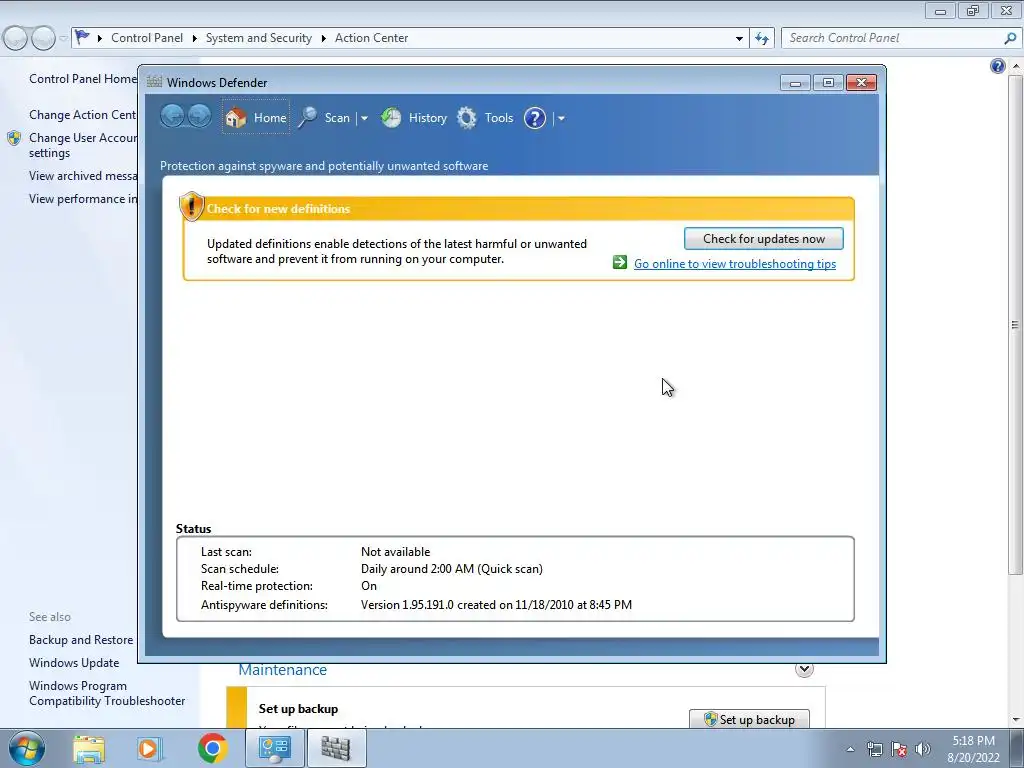Open Change User Account Control settings

tap(83, 145)
